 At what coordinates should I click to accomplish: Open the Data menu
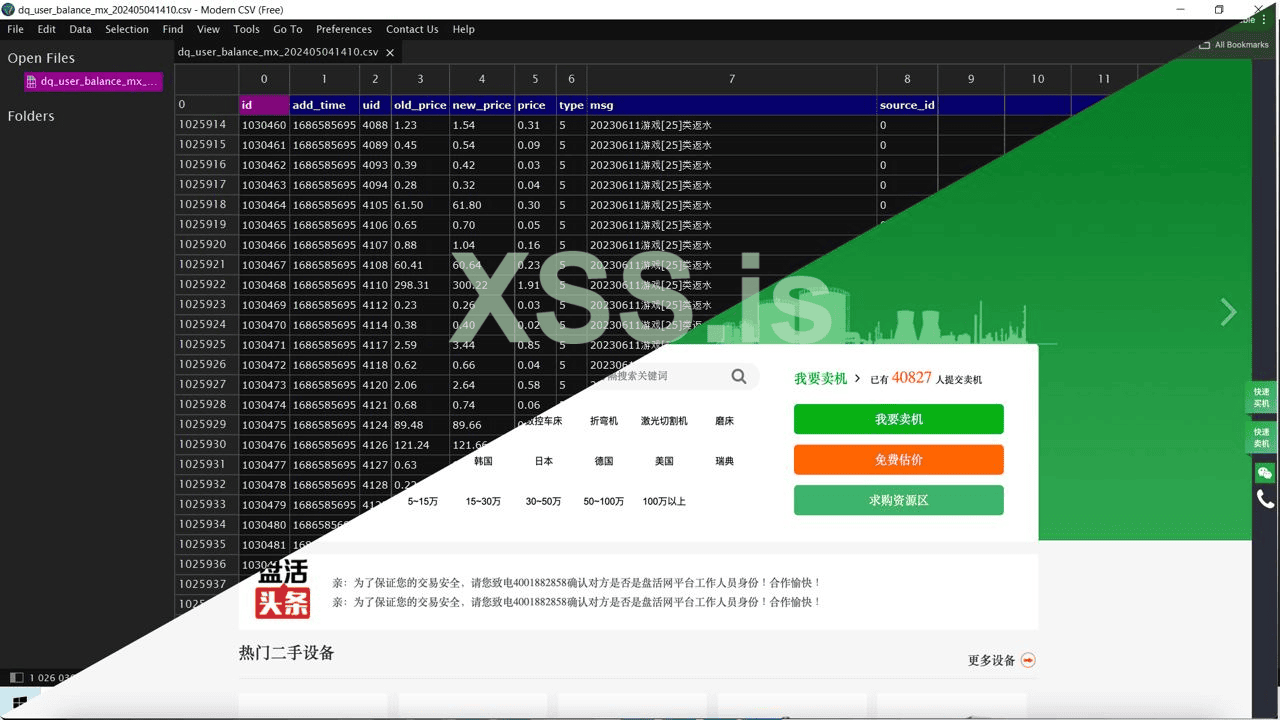(x=81, y=29)
